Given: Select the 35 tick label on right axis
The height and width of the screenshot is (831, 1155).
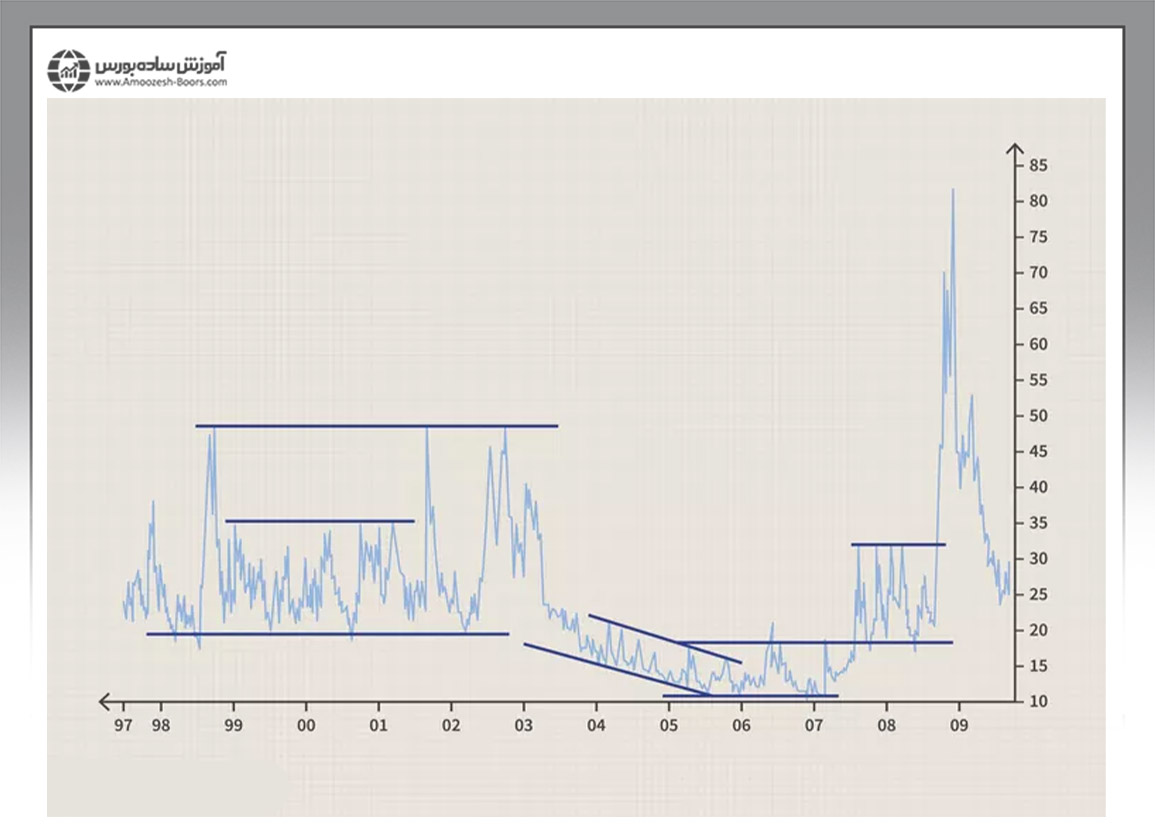Looking at the screenshot, I should (1038, 523).
